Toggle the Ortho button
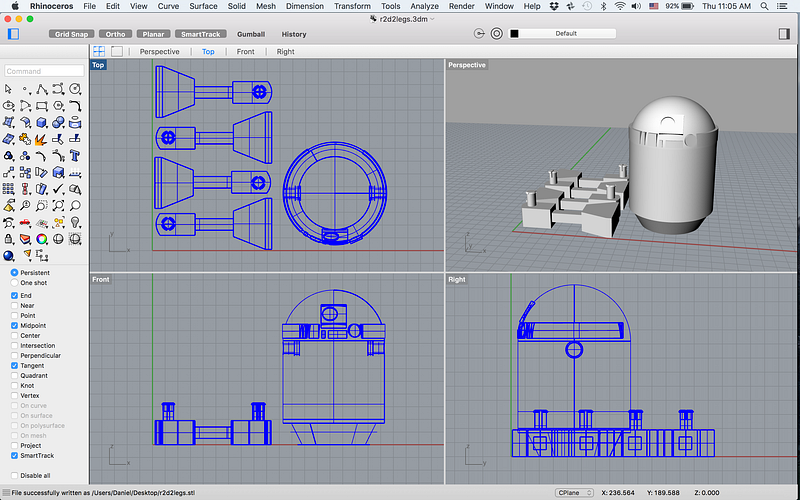The image size is (800, 500). coord(115,34)
